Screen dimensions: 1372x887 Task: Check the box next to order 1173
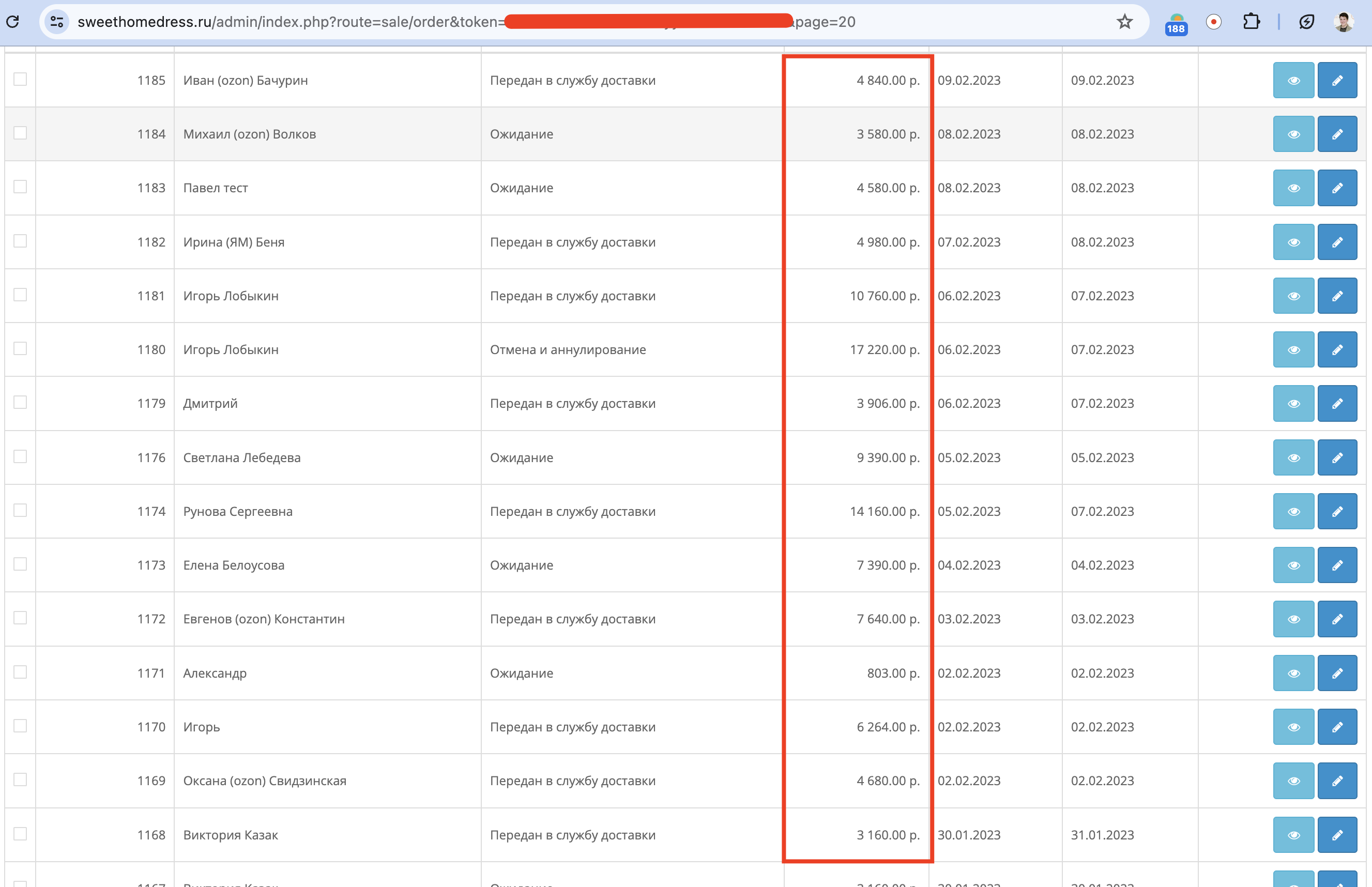tap(20, 564)
